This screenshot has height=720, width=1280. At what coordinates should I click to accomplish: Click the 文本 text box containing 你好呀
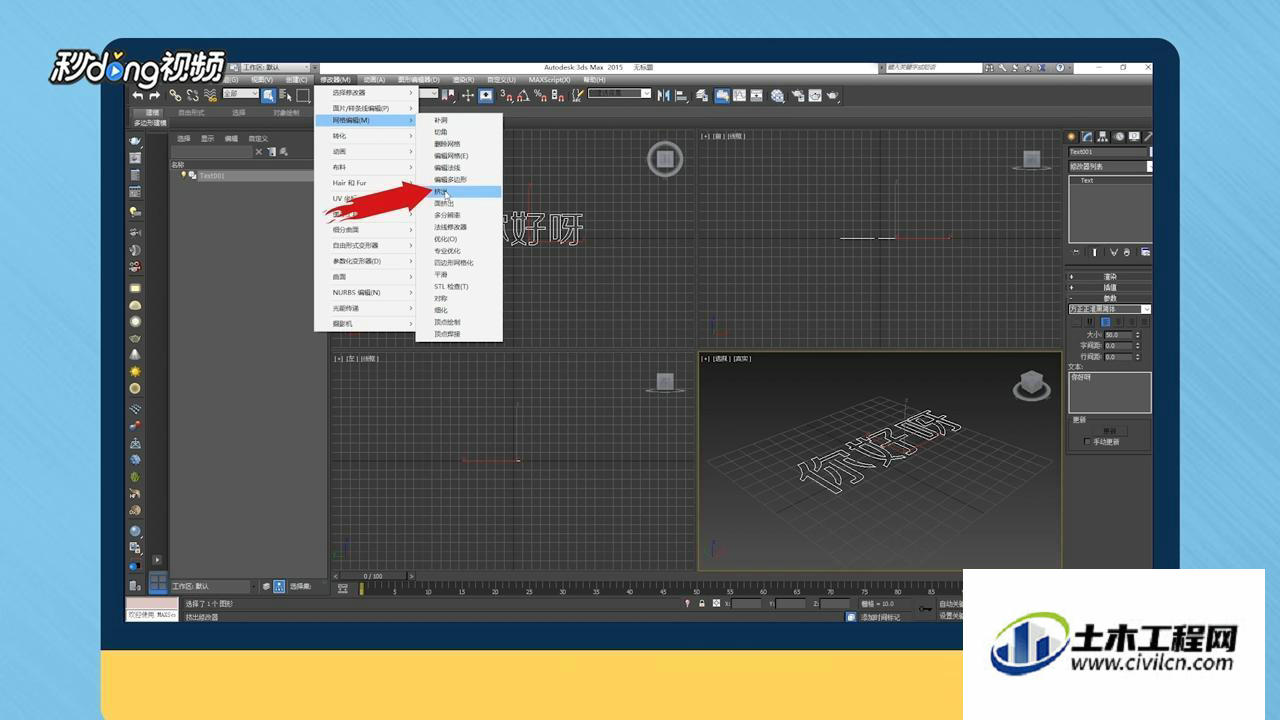click(1110, 392)
